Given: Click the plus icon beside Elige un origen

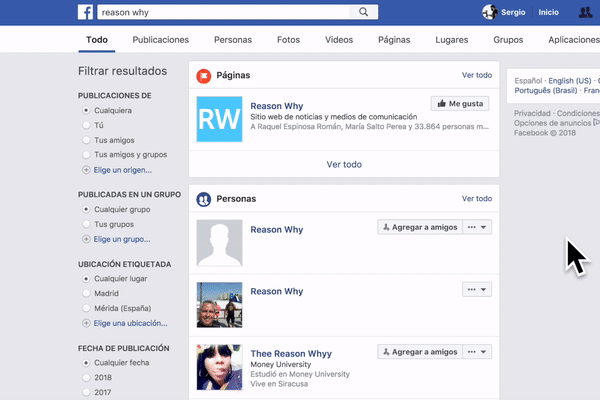Looking at the screenshot, I should pyautogui.click(x=86, y=170).
